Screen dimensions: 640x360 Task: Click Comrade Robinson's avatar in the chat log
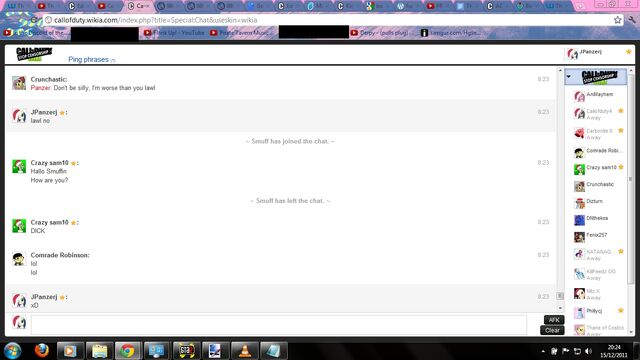click(19, 259)
